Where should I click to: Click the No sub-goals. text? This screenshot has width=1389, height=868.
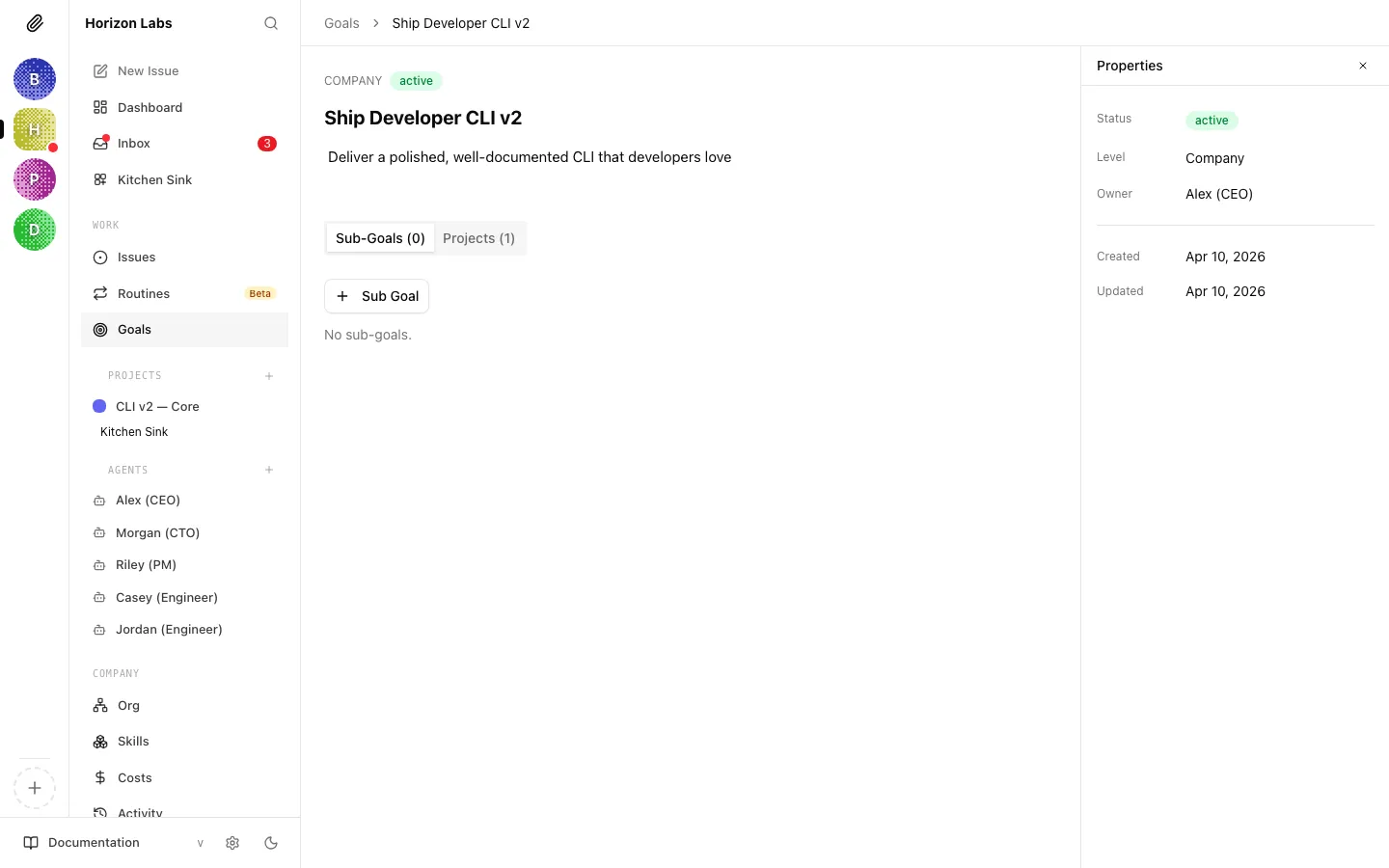[x=368, y=335]
